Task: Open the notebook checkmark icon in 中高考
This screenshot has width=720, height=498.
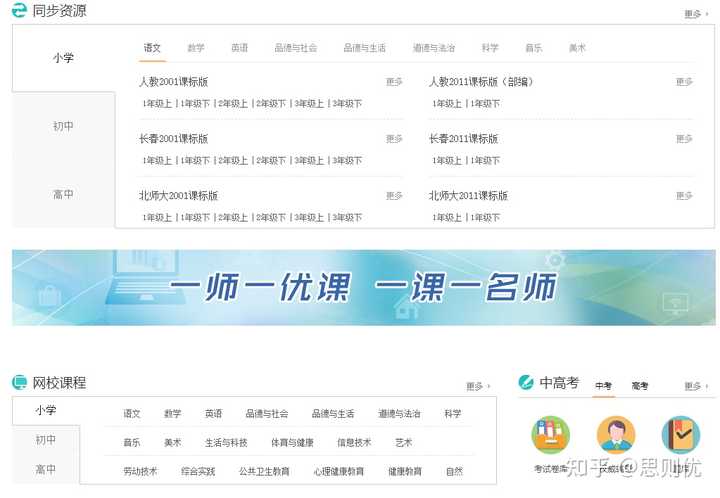Action: (x=681, y=435)
